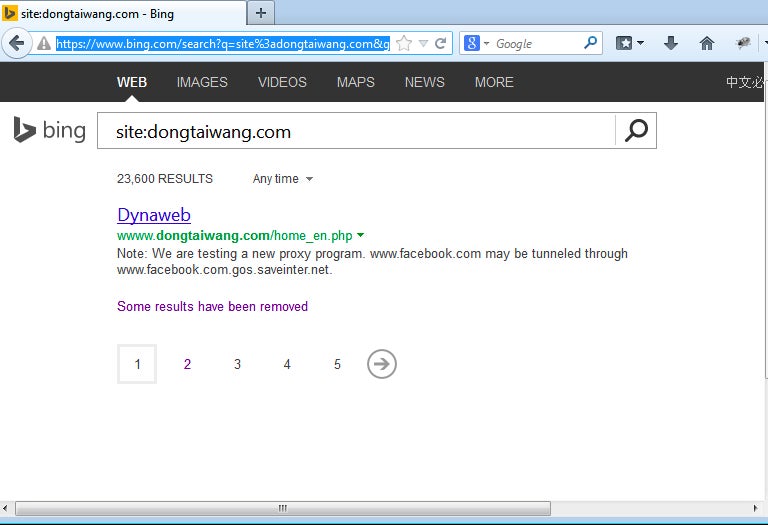Expand the bookmarks menu dropdown arrow
This screenshot has height=525, width=768.
(640, 44)
